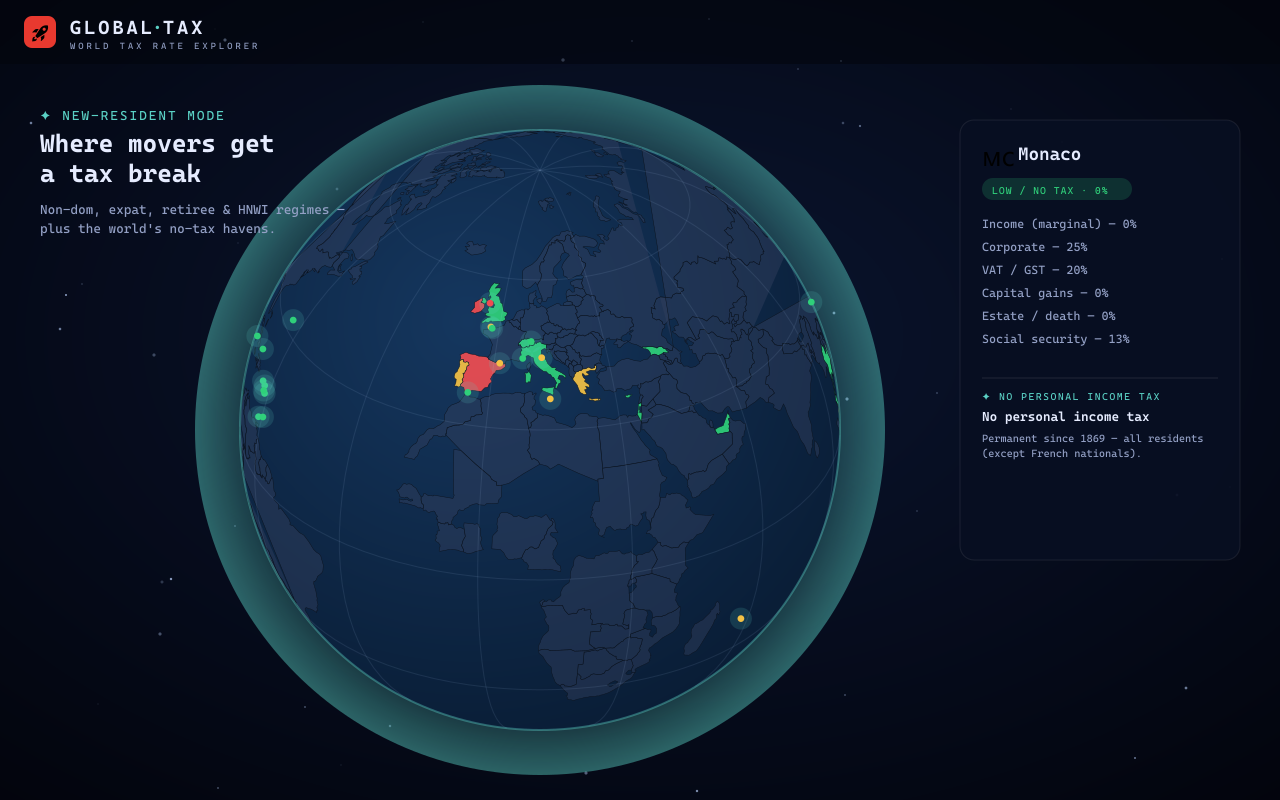Click the LOW / NO TAX · 0% badge
This screenshot has height=800, width=1280.
coord(1057,190)
